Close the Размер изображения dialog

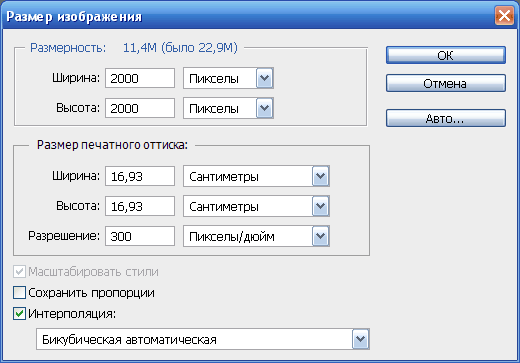pyautogui.click(x=504, y=16)
